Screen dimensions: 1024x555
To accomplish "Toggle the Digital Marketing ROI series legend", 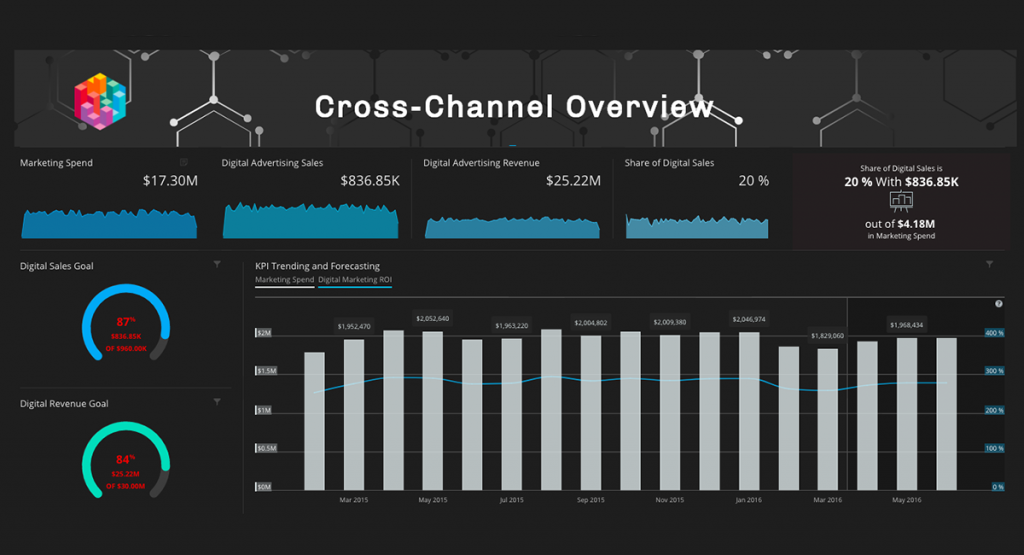I will (355, 279).
